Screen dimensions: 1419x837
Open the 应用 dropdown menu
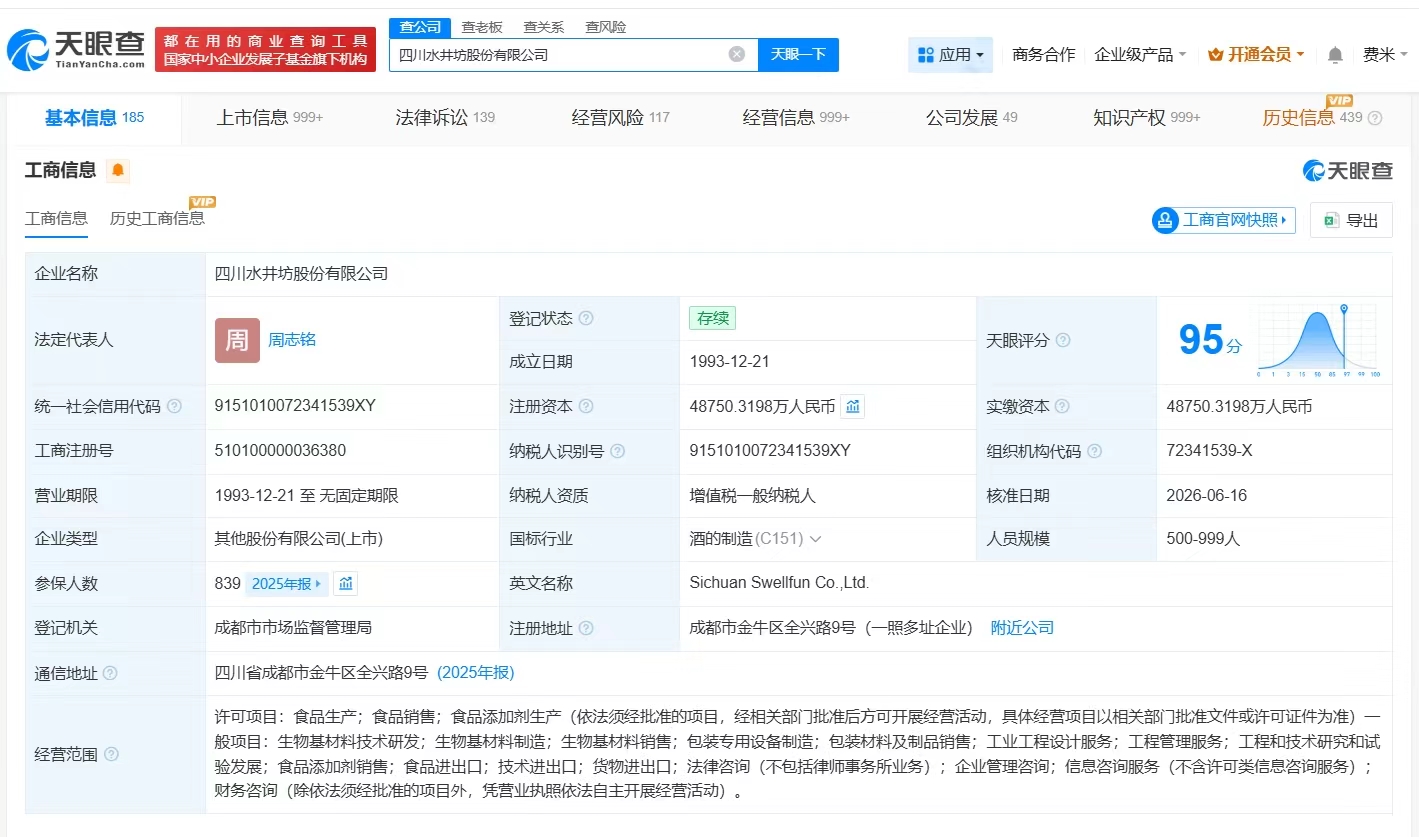(950, 54)
